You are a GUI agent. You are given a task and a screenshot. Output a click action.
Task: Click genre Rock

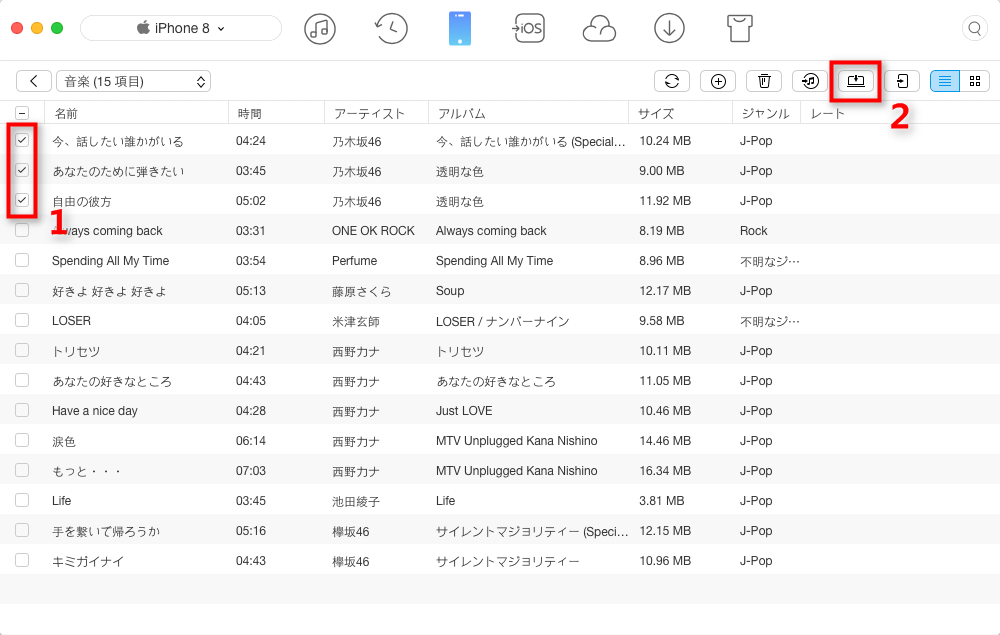click(x=753, y=231)
